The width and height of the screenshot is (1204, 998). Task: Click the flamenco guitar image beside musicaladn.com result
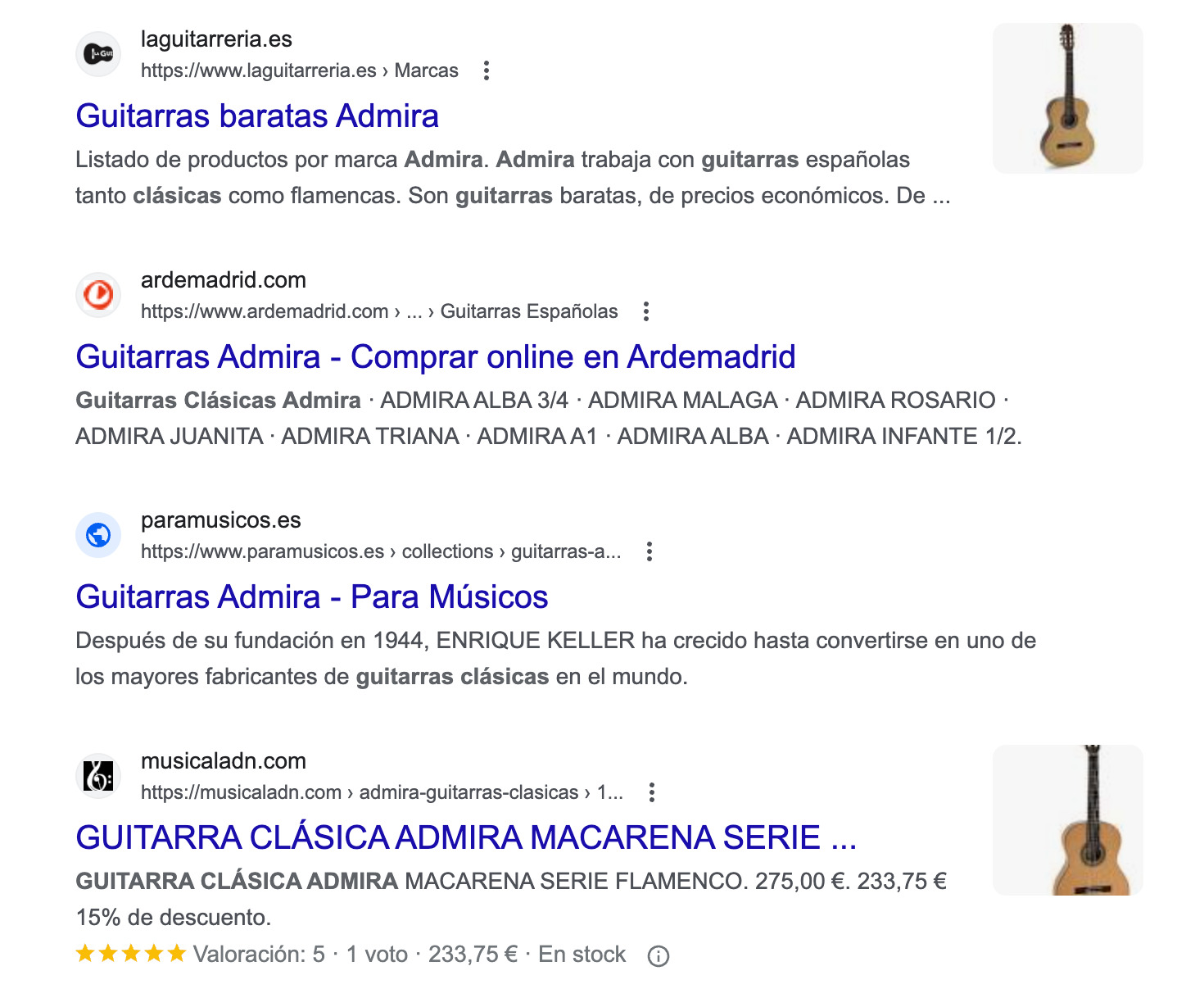coord(1067,819)
